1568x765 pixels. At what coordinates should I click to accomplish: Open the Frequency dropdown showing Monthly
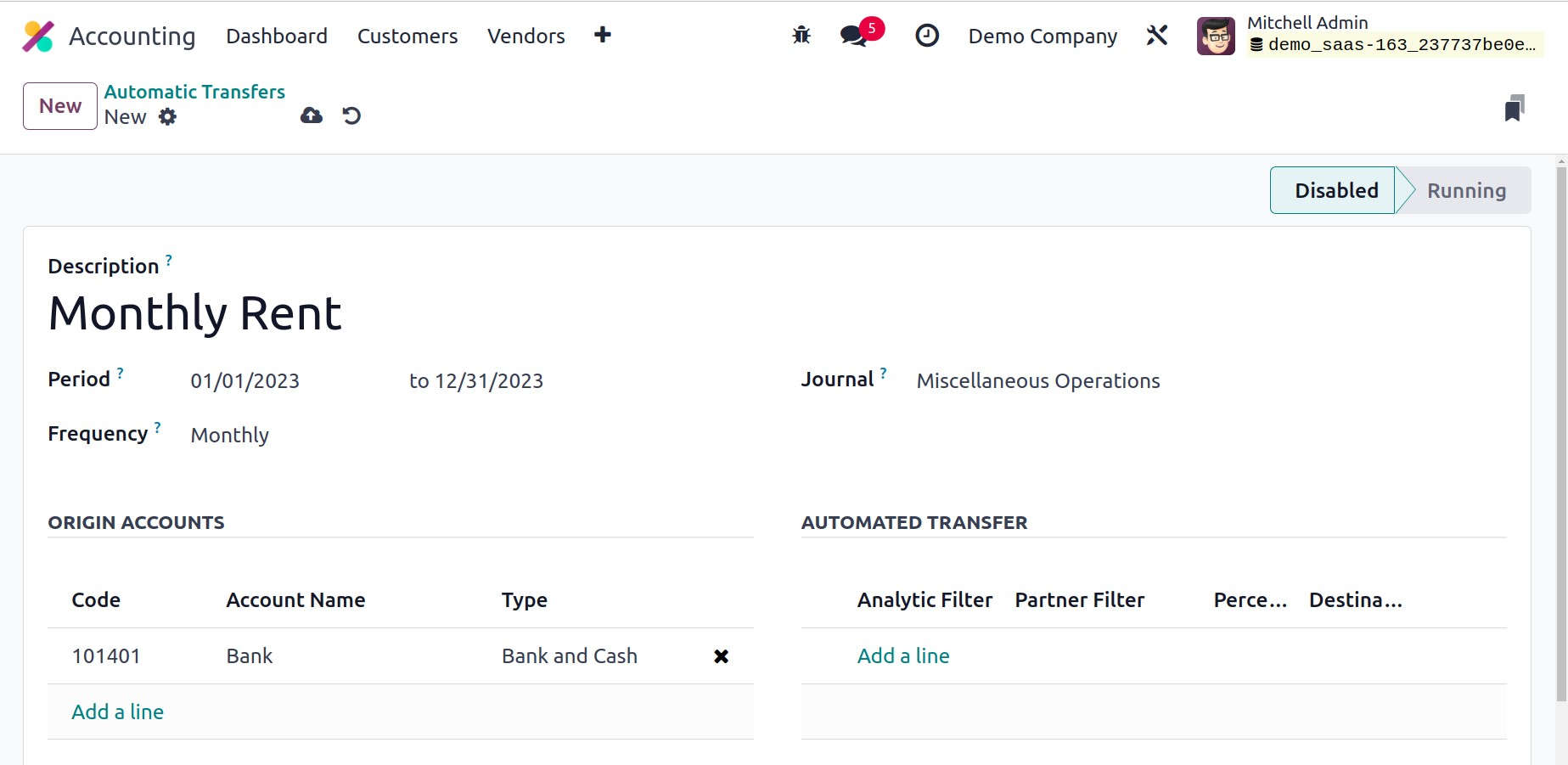pyautogui.click(x=230, y=436)
